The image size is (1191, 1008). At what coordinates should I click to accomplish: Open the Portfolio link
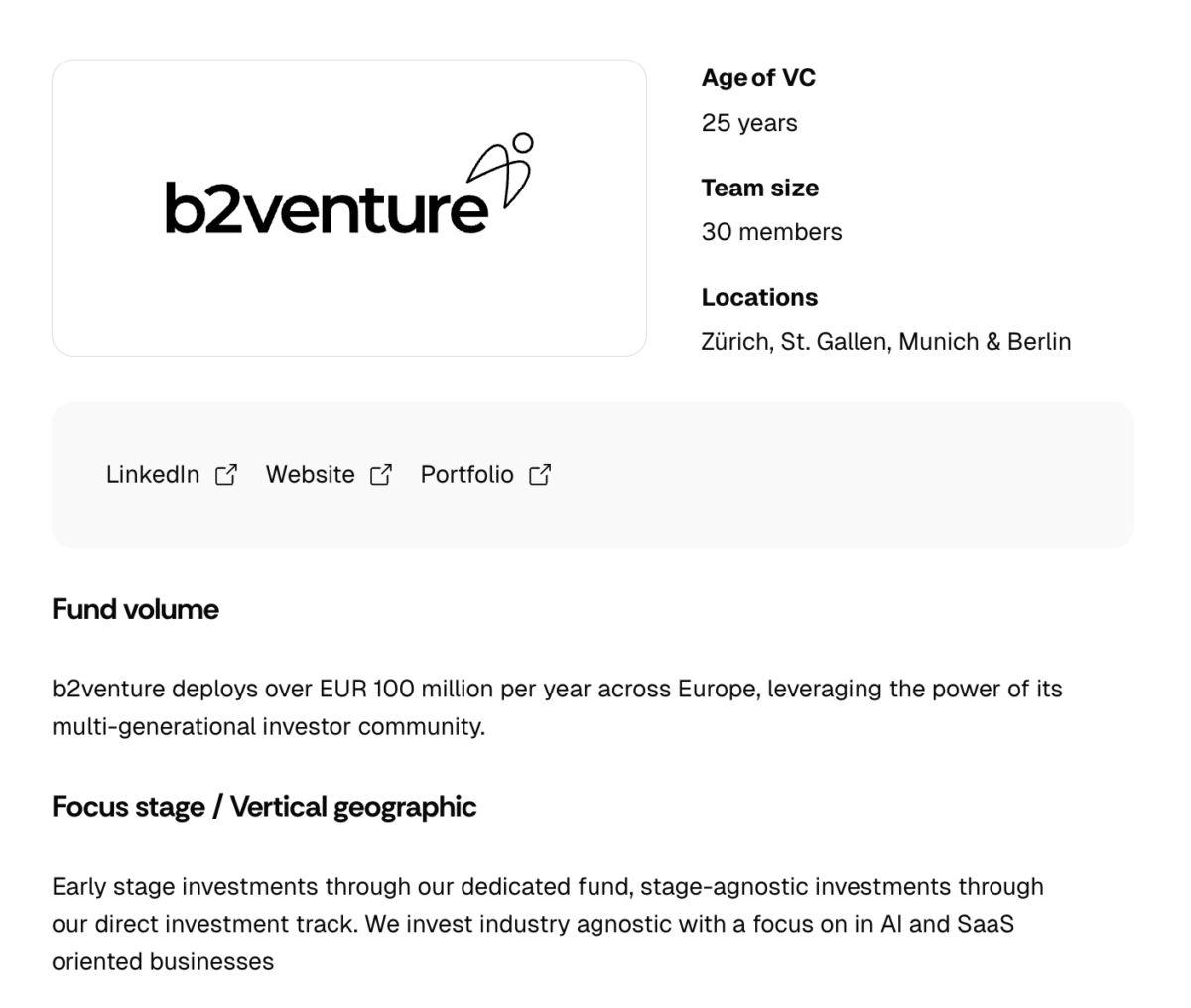pyautogui.click(x=466, y=475)
